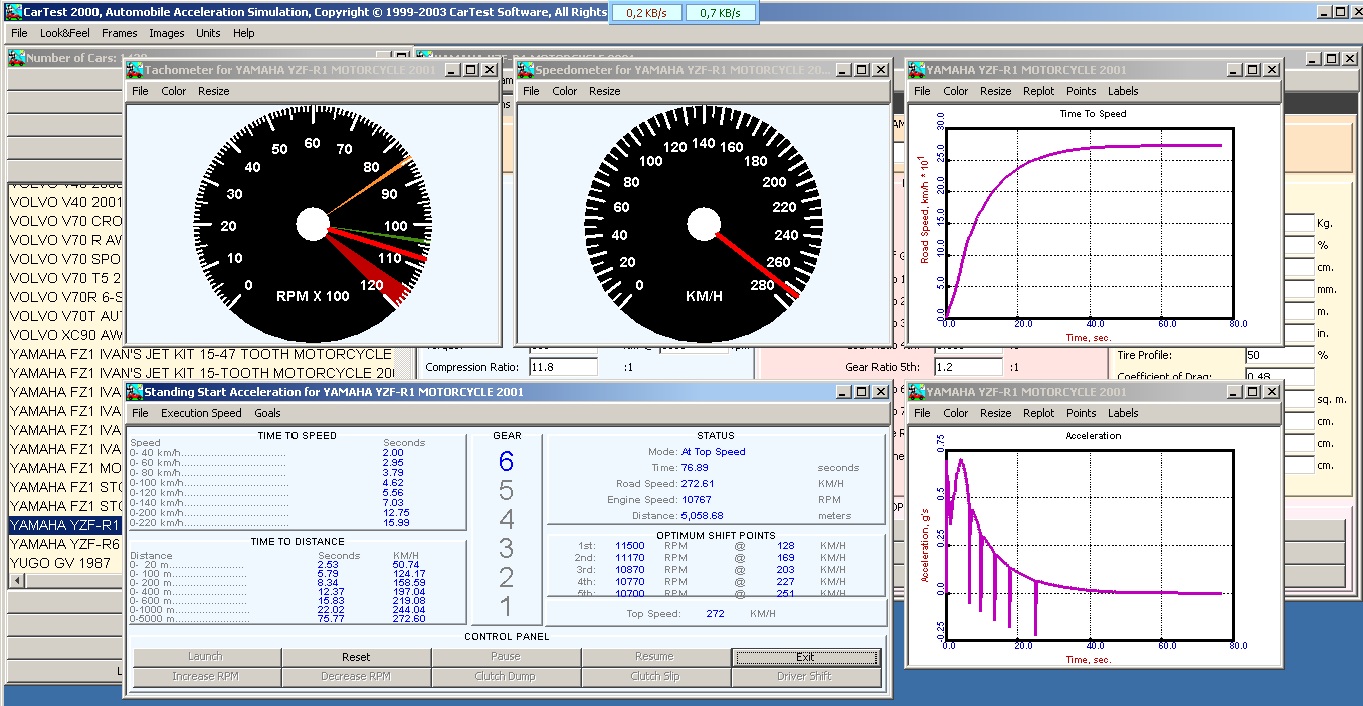Viewport: 1363px width, 706px height.
Task: Open Replot menu in Time To Speed window
Action: click(1038, 91)
